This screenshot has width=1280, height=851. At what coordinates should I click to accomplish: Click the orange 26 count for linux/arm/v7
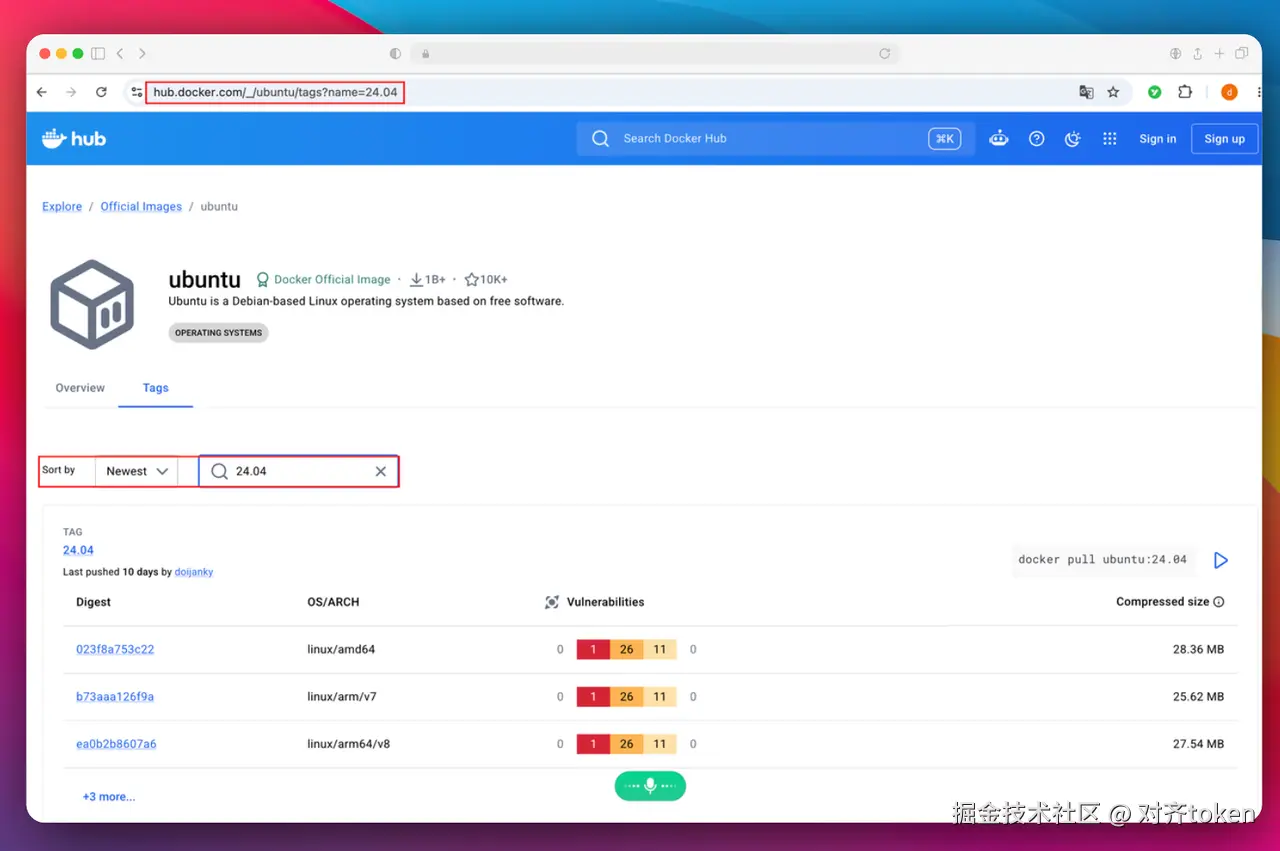(626, 696)
